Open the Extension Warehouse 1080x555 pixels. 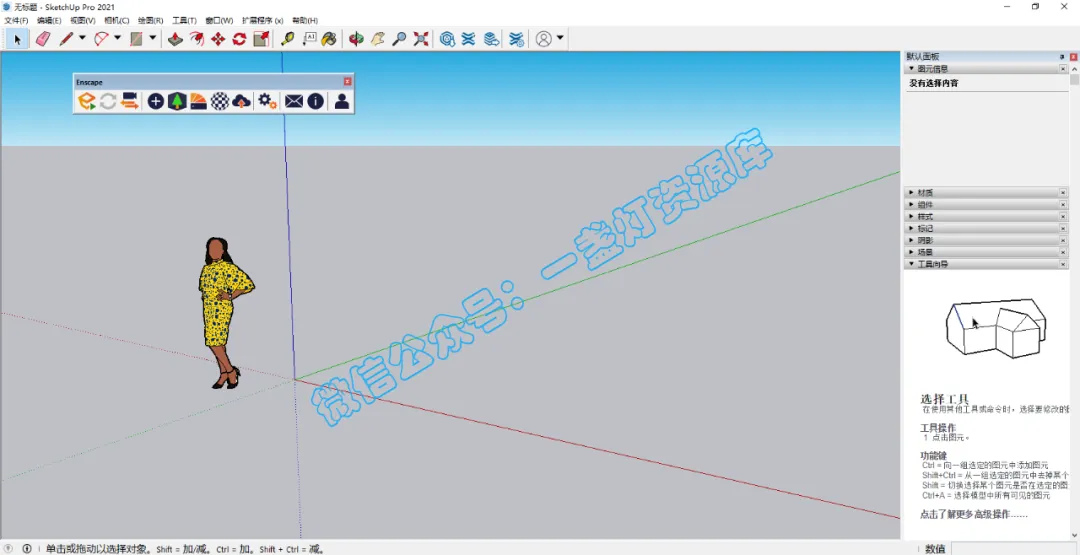469,39
